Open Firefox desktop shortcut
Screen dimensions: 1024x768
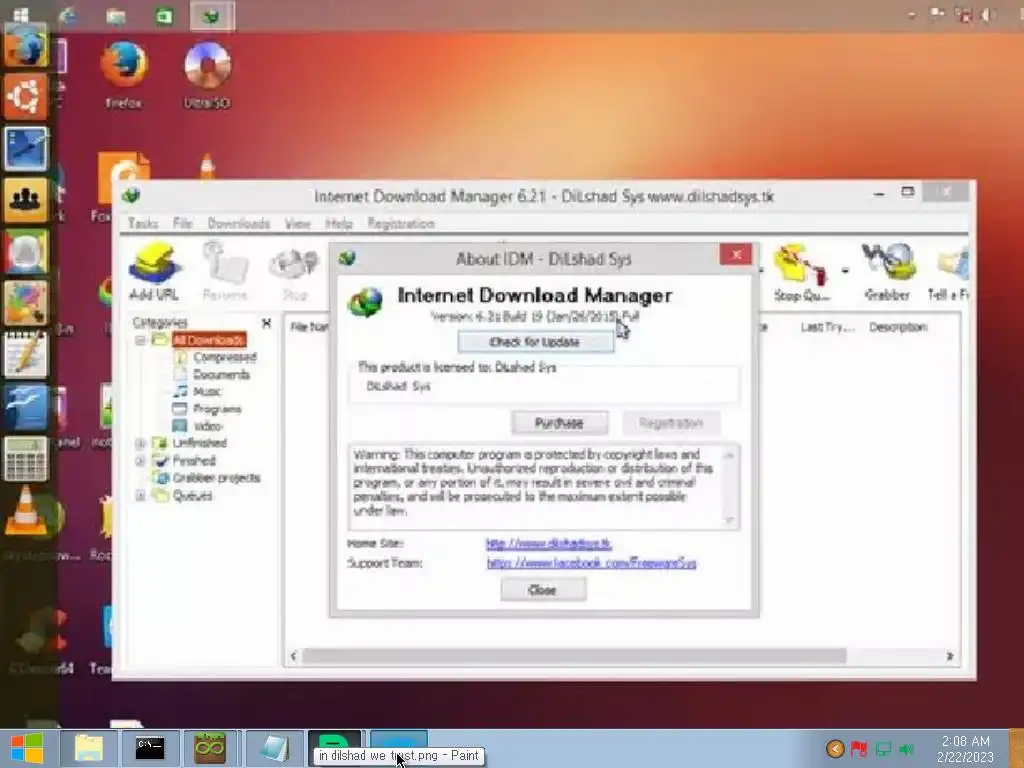click(x=123, y=74)
